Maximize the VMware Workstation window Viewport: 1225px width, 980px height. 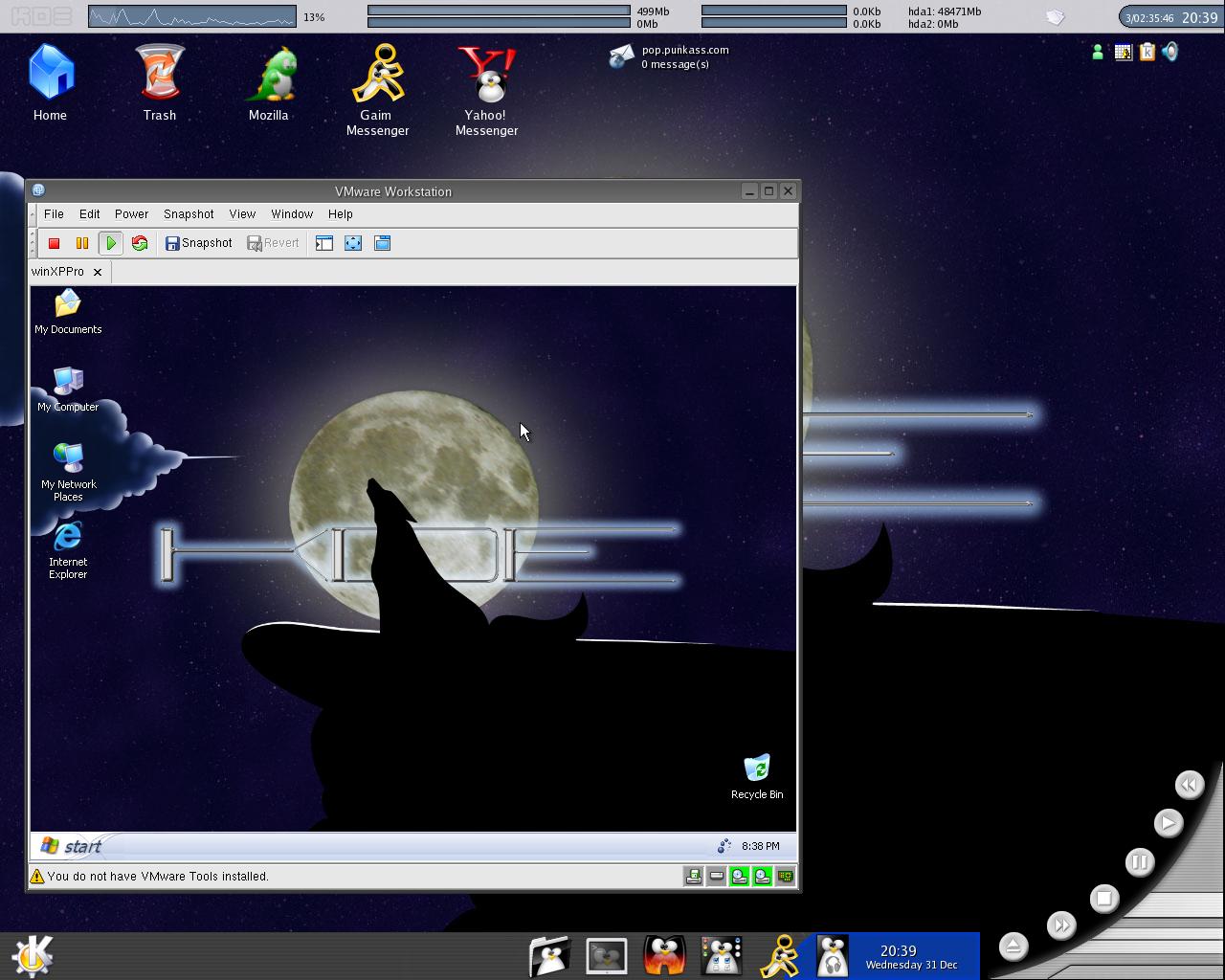(x=768, y=191)
